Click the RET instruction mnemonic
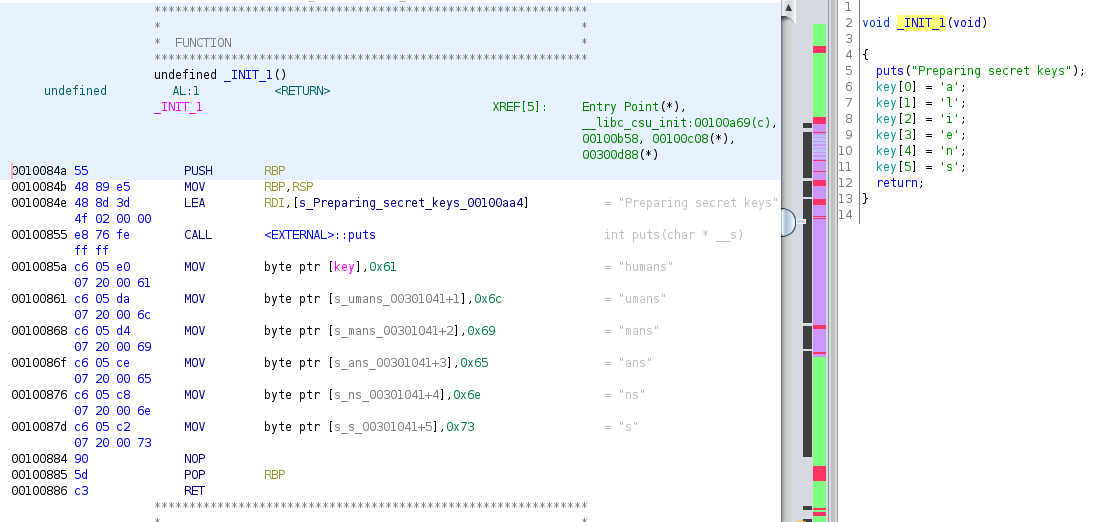Screen dimensions: 1095x522 (195, 491)
